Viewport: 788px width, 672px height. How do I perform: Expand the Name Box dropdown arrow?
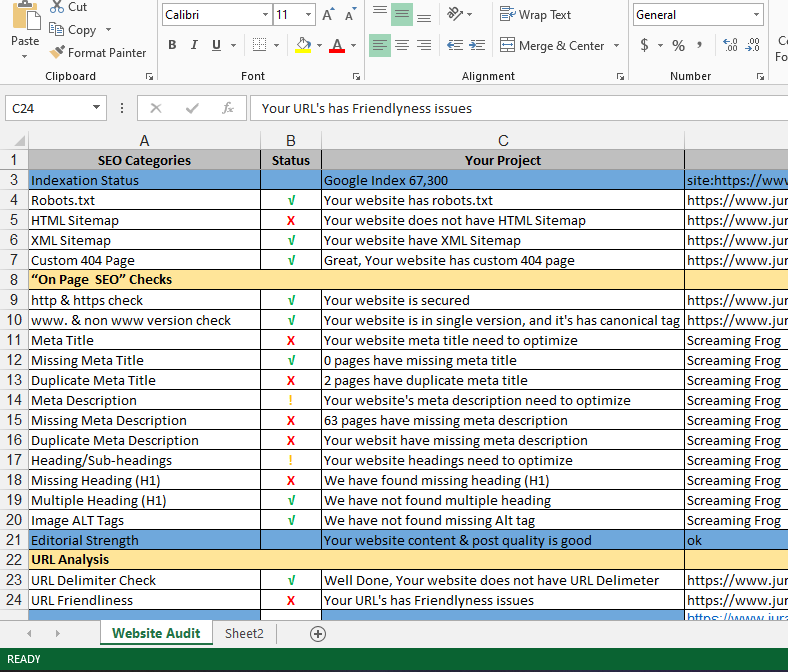[96, 108]
